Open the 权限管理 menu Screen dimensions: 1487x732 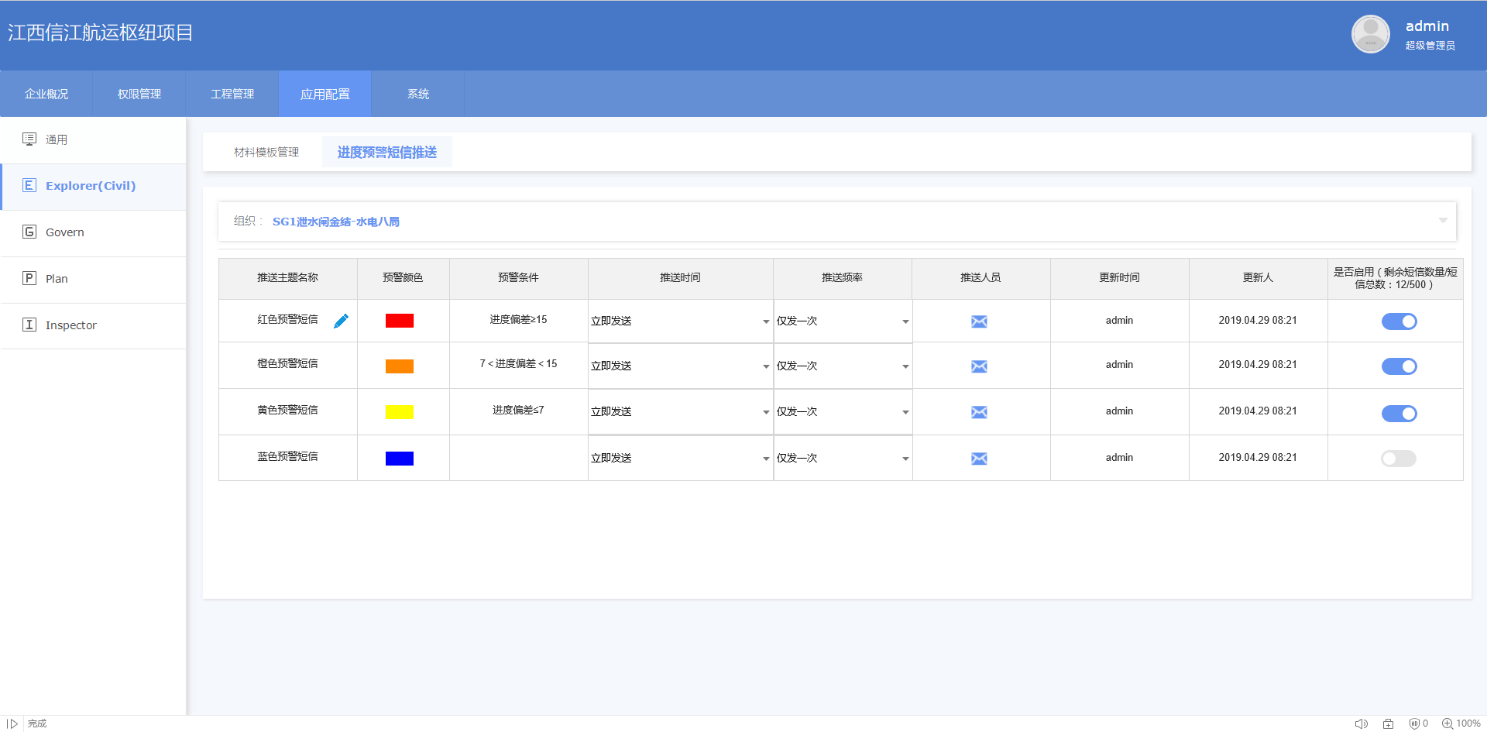click(139, 94)
